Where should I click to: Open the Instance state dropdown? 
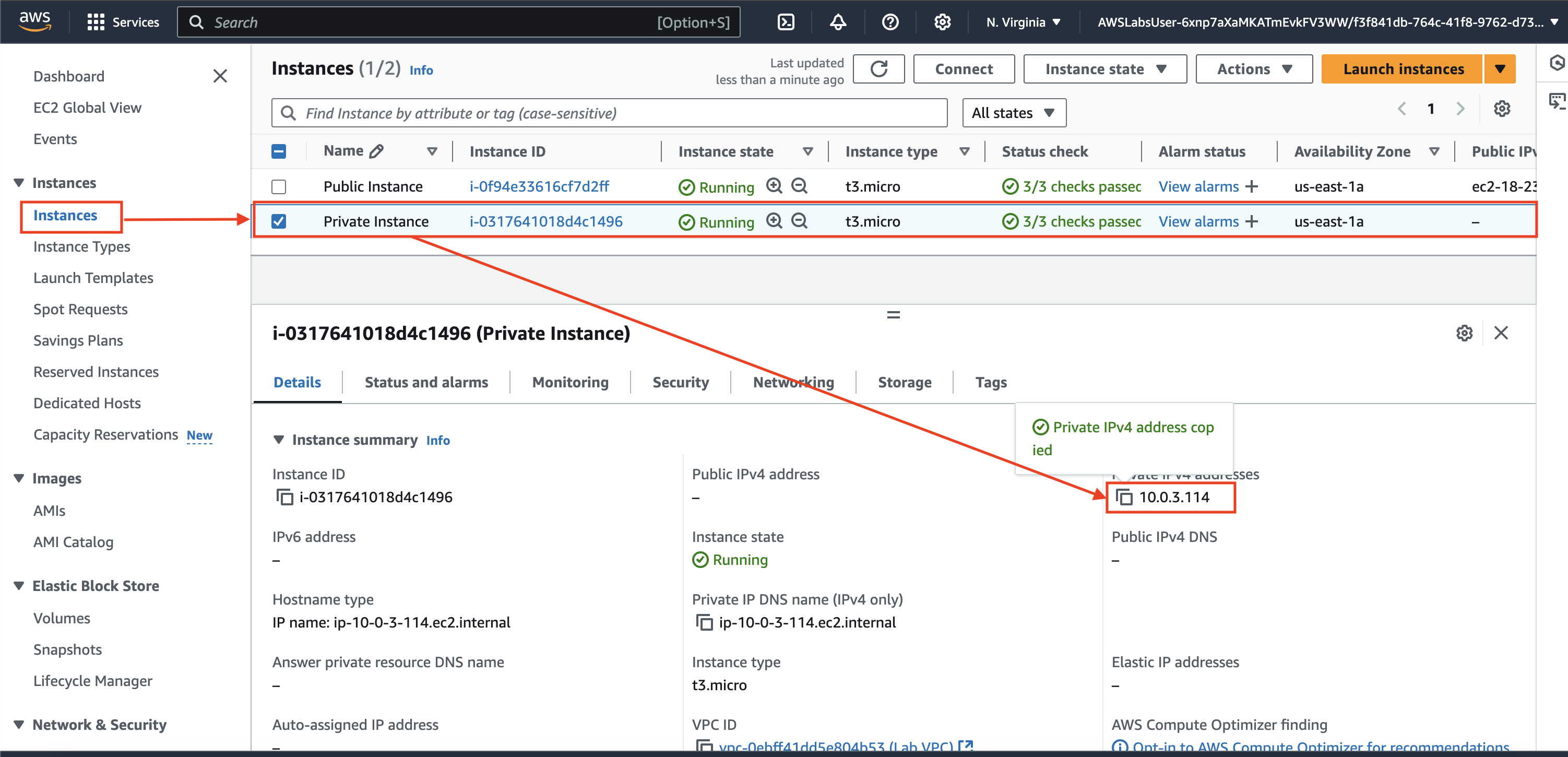[x=1105, y=69]
